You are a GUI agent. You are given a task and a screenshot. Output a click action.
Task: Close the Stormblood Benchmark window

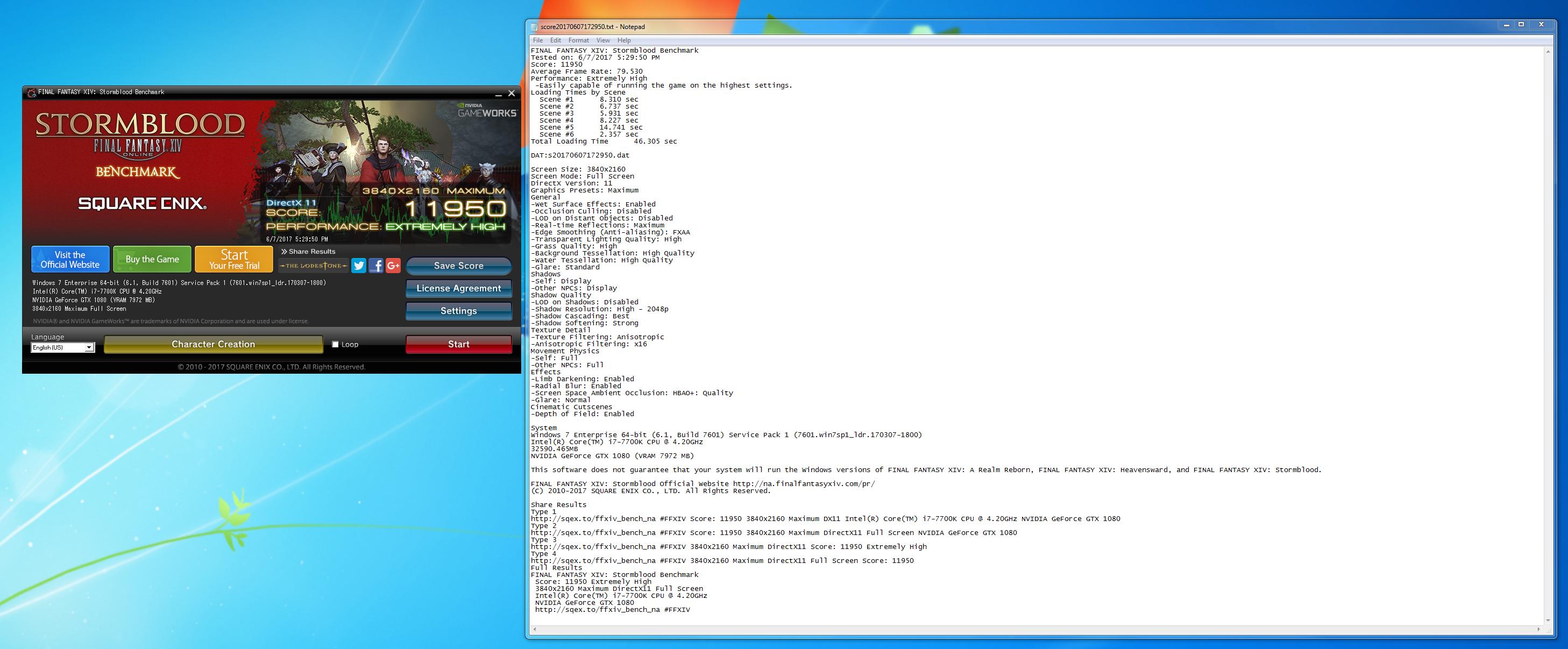coord(512,93)
